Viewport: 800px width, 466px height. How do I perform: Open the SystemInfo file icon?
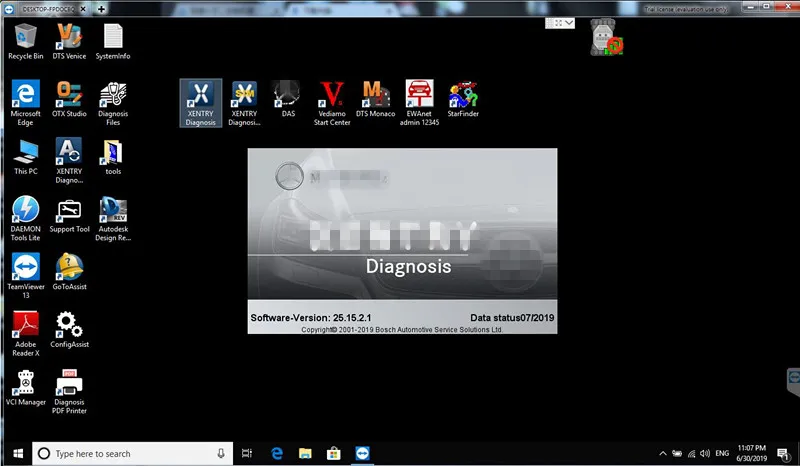113,41
